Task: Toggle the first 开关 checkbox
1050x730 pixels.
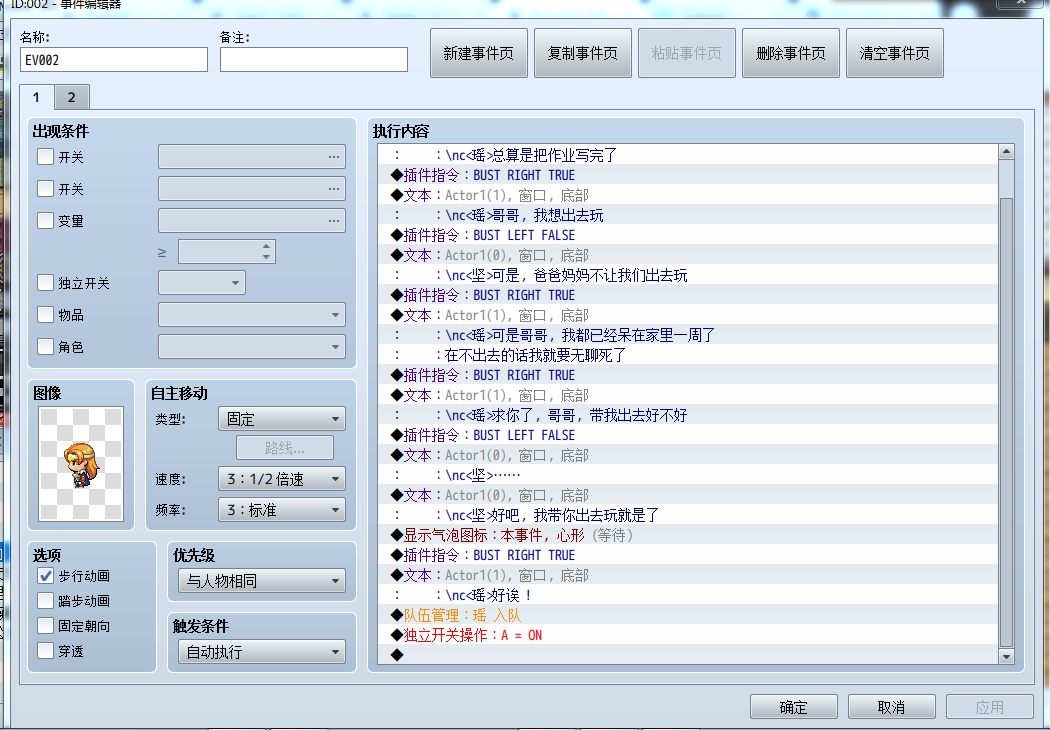Action: pos(46,157)
